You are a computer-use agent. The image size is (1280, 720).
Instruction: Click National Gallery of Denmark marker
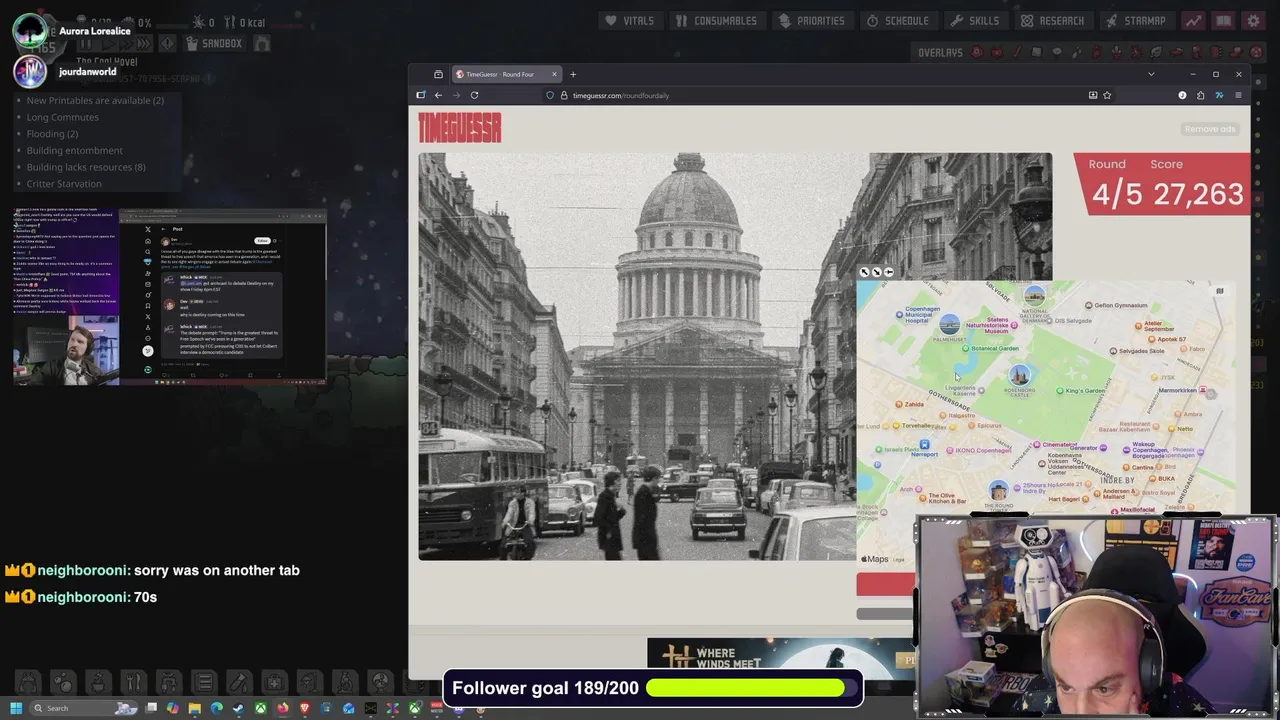1034,295
